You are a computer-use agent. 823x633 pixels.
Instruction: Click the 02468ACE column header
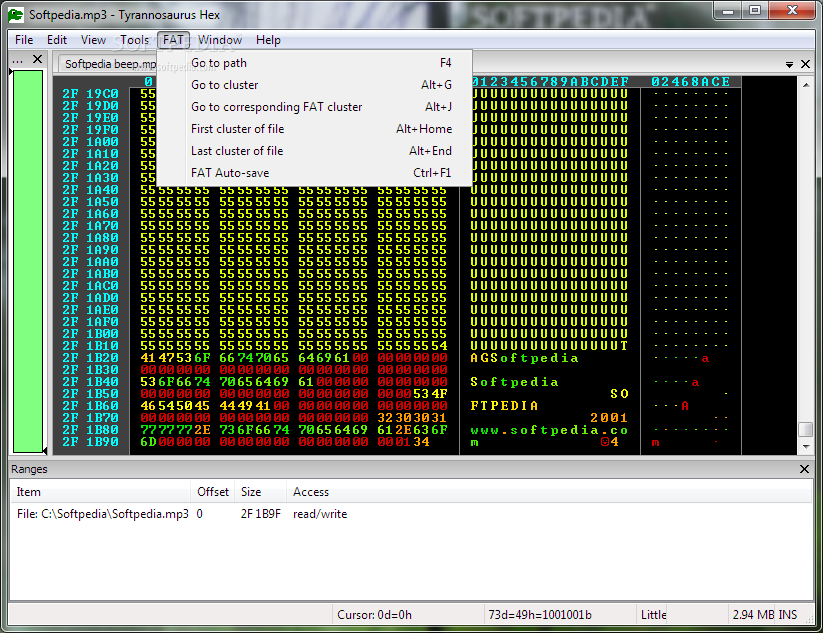(x=691, y=82)
